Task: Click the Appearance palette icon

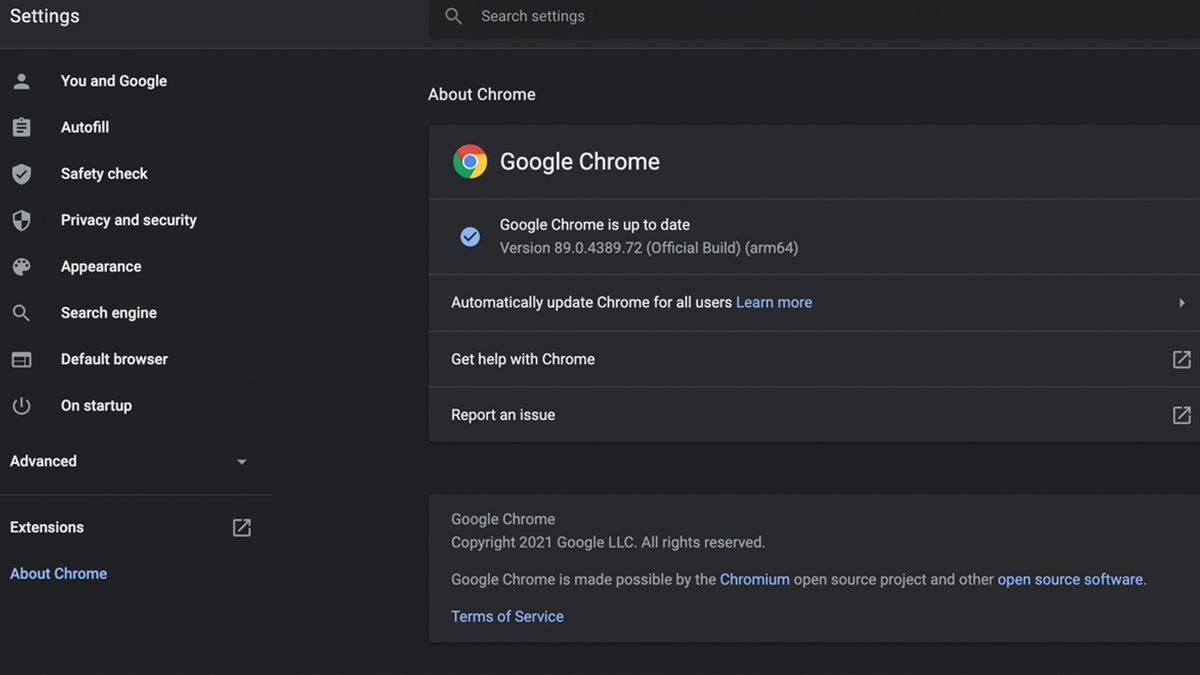Action: tap(22, 266)
